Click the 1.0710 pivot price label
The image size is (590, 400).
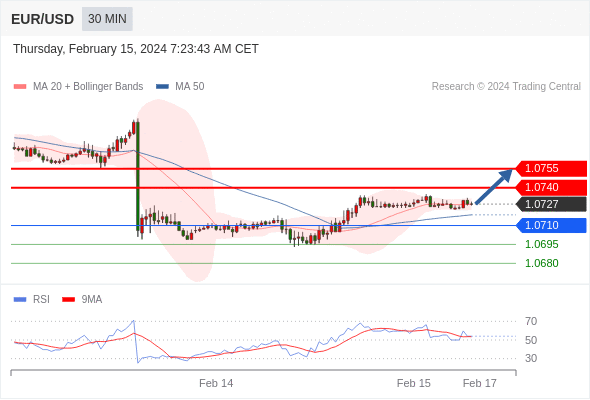click(x=551, y=225)
